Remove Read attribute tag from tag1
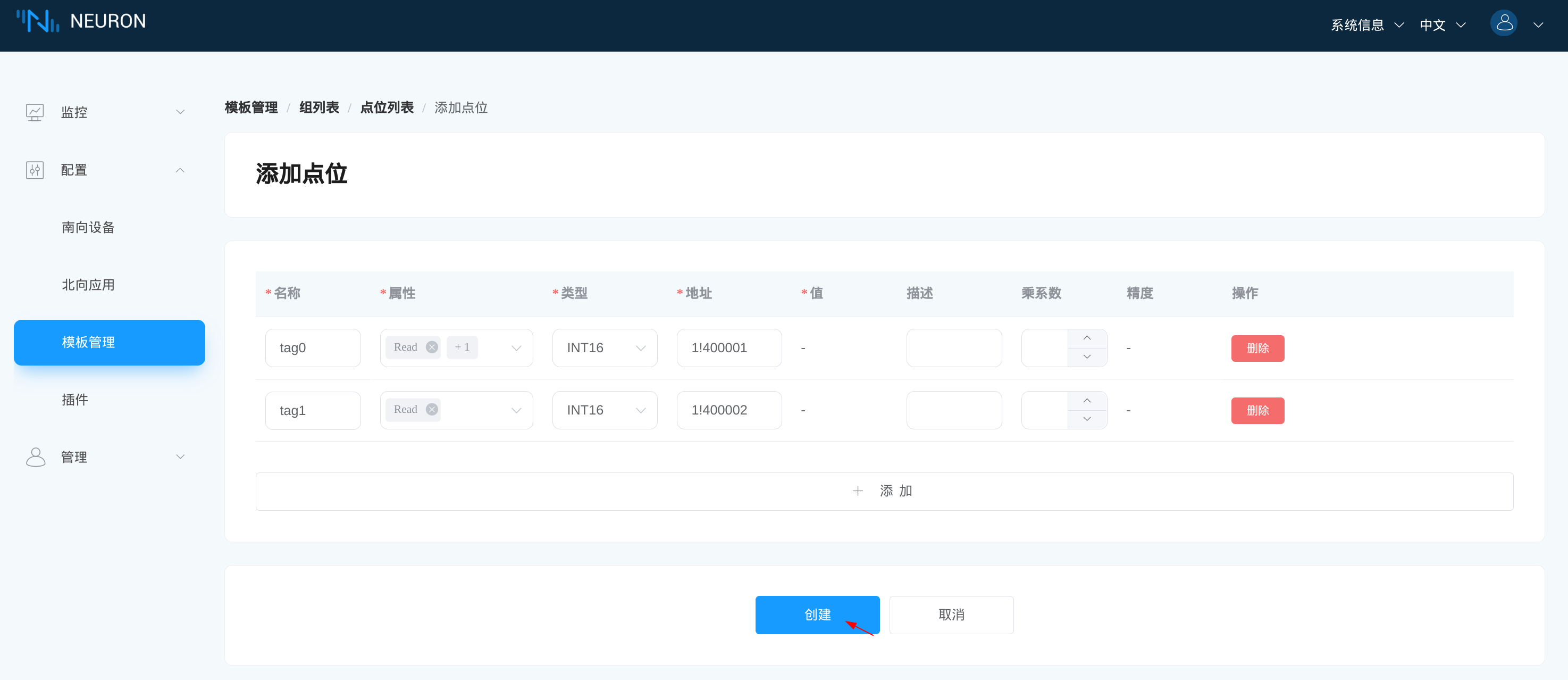This screenshot has height=680, width=1568. 432,410
